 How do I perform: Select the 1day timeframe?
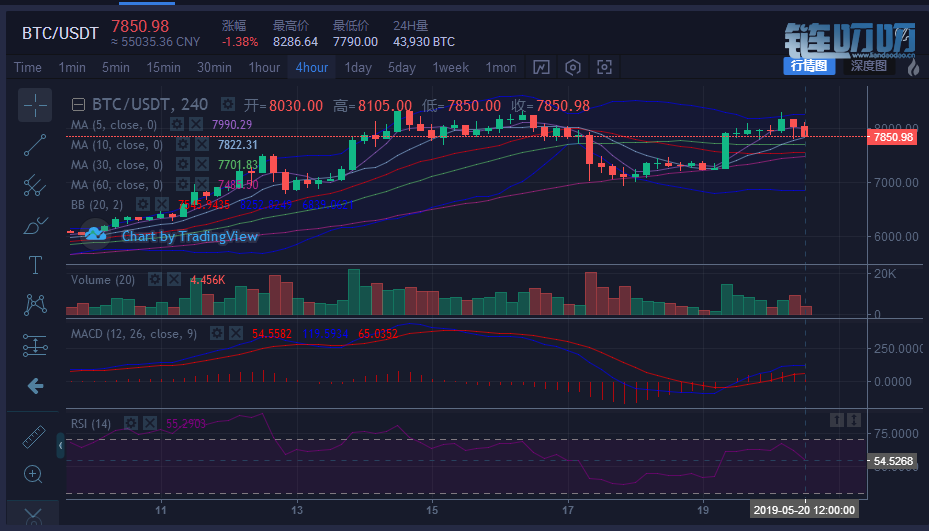[358, 67]
